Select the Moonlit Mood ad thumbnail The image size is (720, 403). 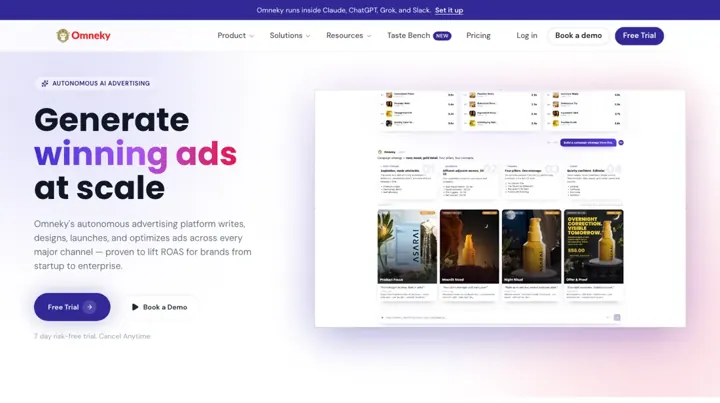[469, 246]
